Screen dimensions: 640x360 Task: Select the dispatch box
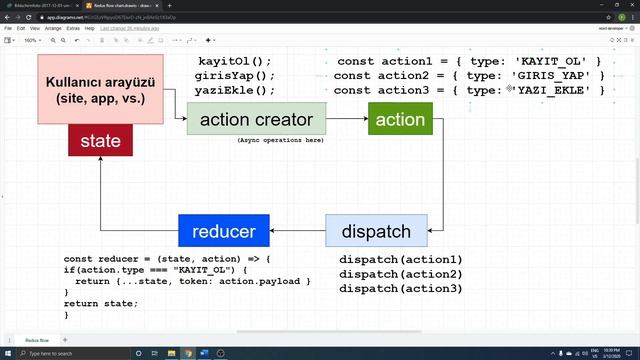(376, 231)
